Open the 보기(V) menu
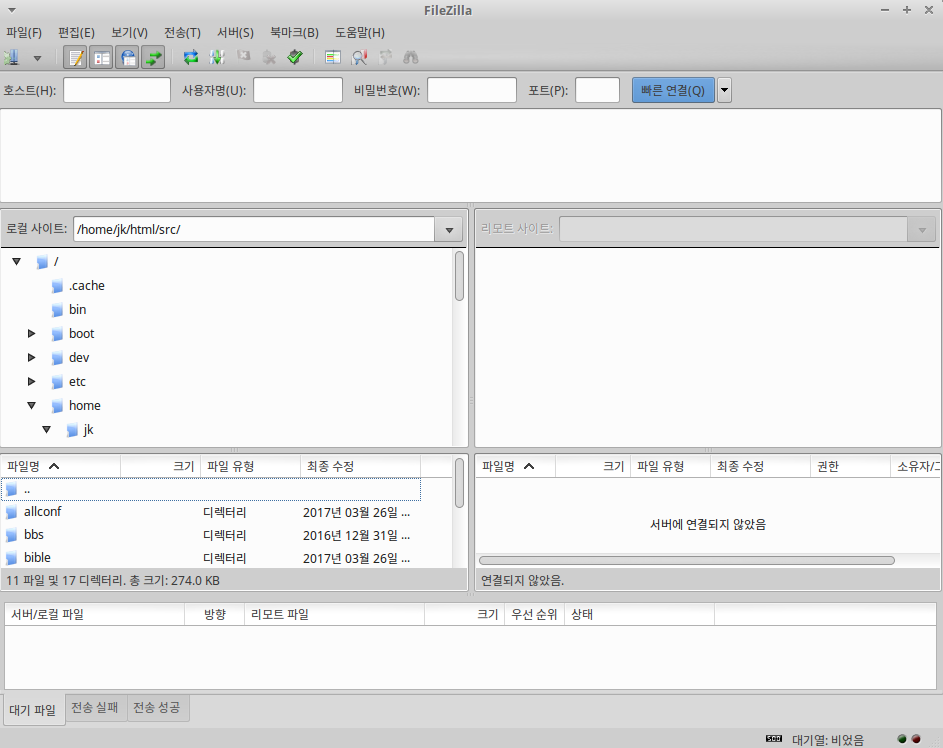Screen dimensions: 943x748 (x=129, y=32)
